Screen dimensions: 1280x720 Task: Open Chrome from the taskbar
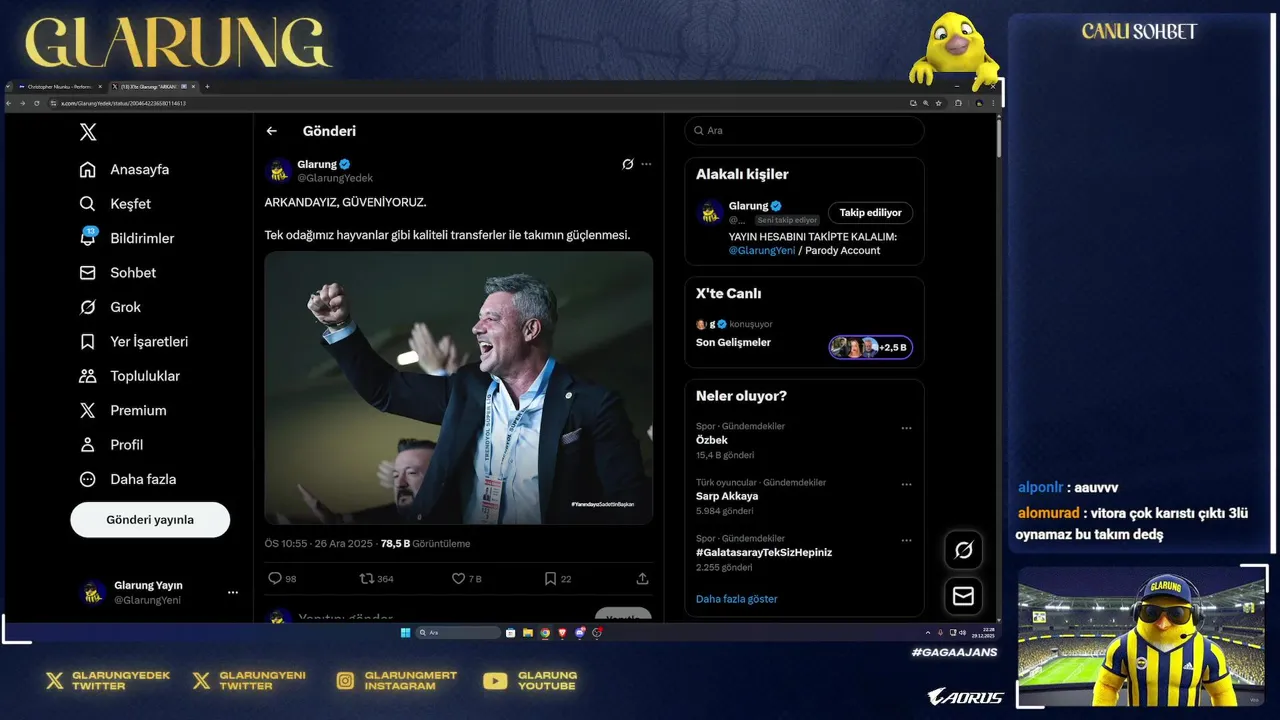[545, 633]
